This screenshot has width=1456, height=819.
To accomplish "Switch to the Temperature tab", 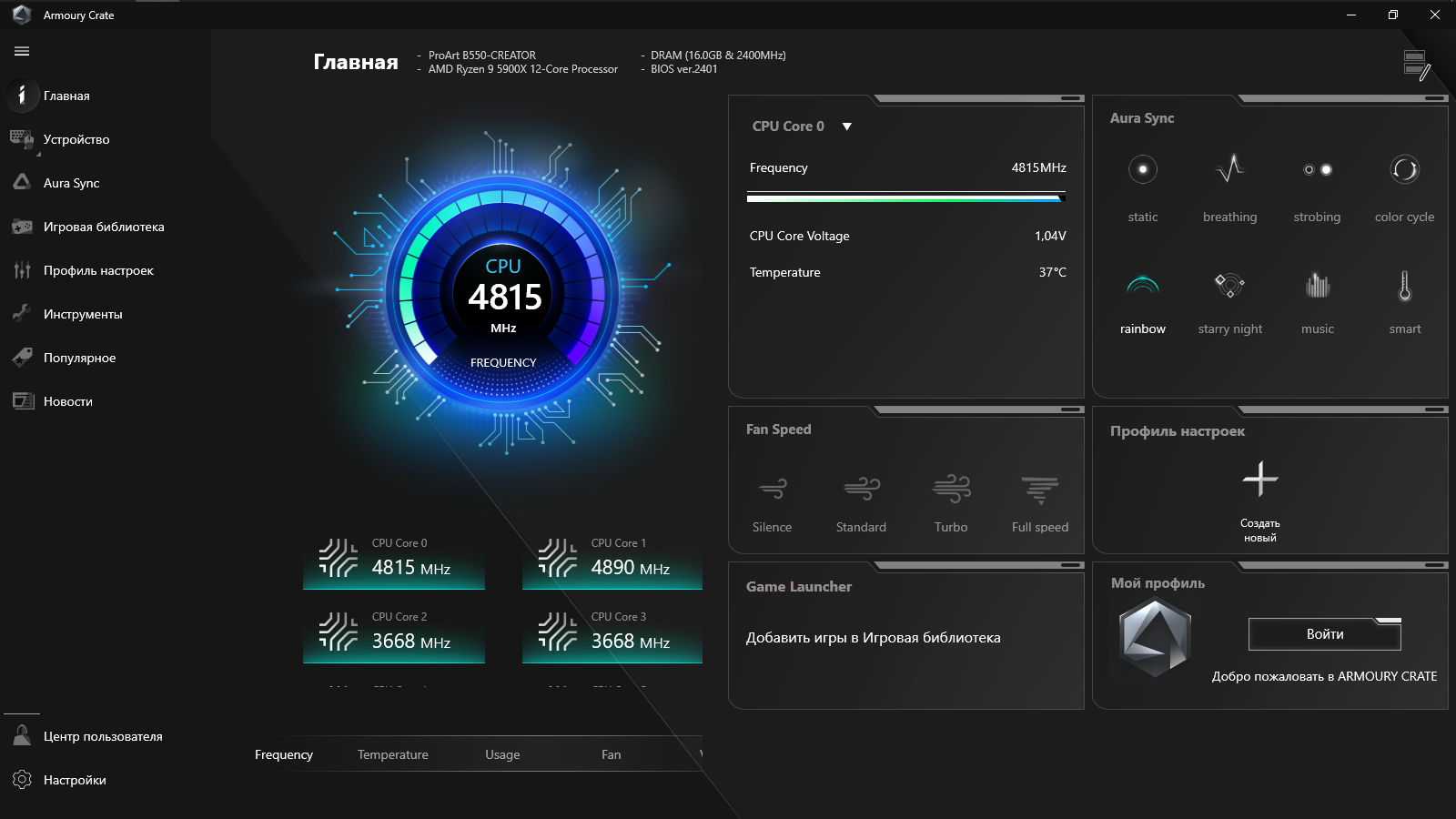I will pos(392,754).
